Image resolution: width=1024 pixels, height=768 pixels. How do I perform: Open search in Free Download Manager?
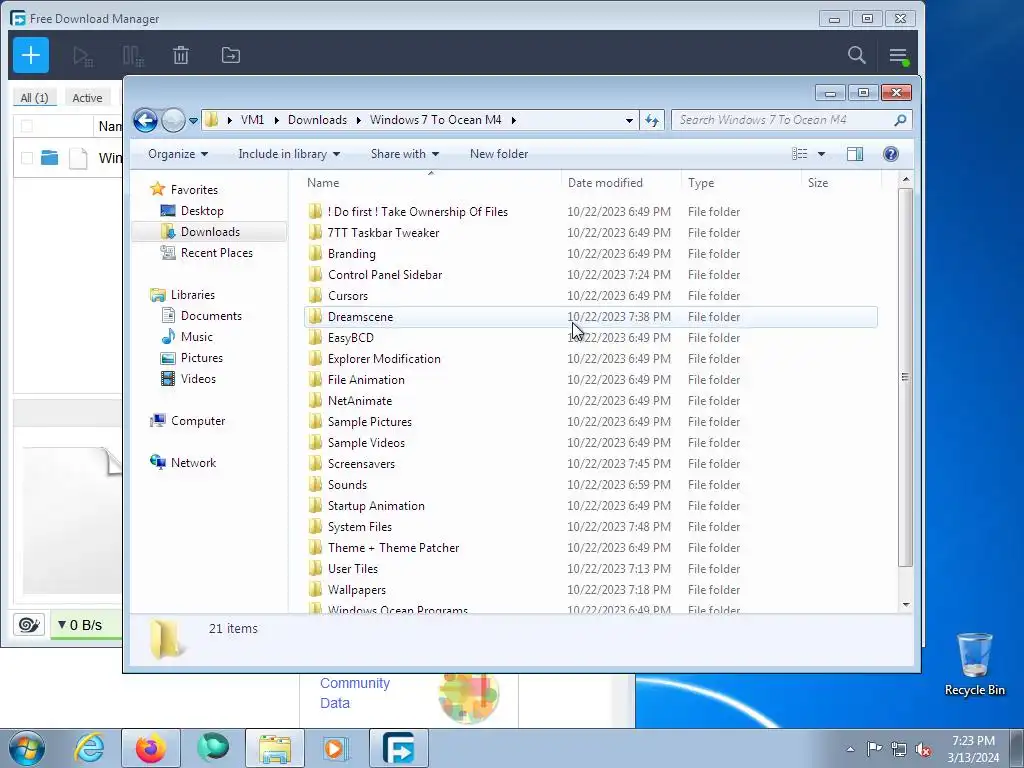(x=856, y=56)
